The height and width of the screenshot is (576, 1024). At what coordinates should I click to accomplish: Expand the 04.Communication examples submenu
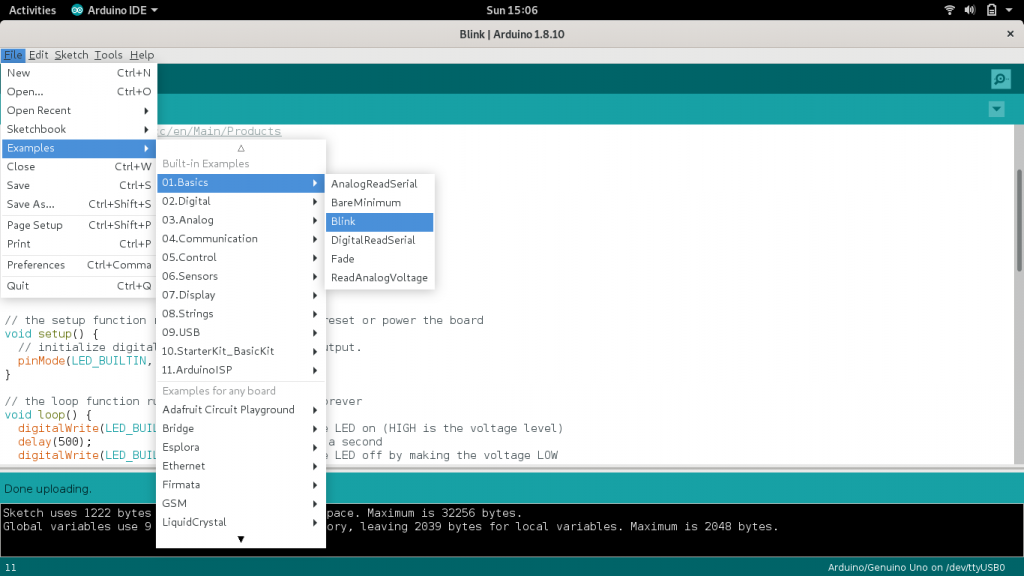[x=240, y=239]
